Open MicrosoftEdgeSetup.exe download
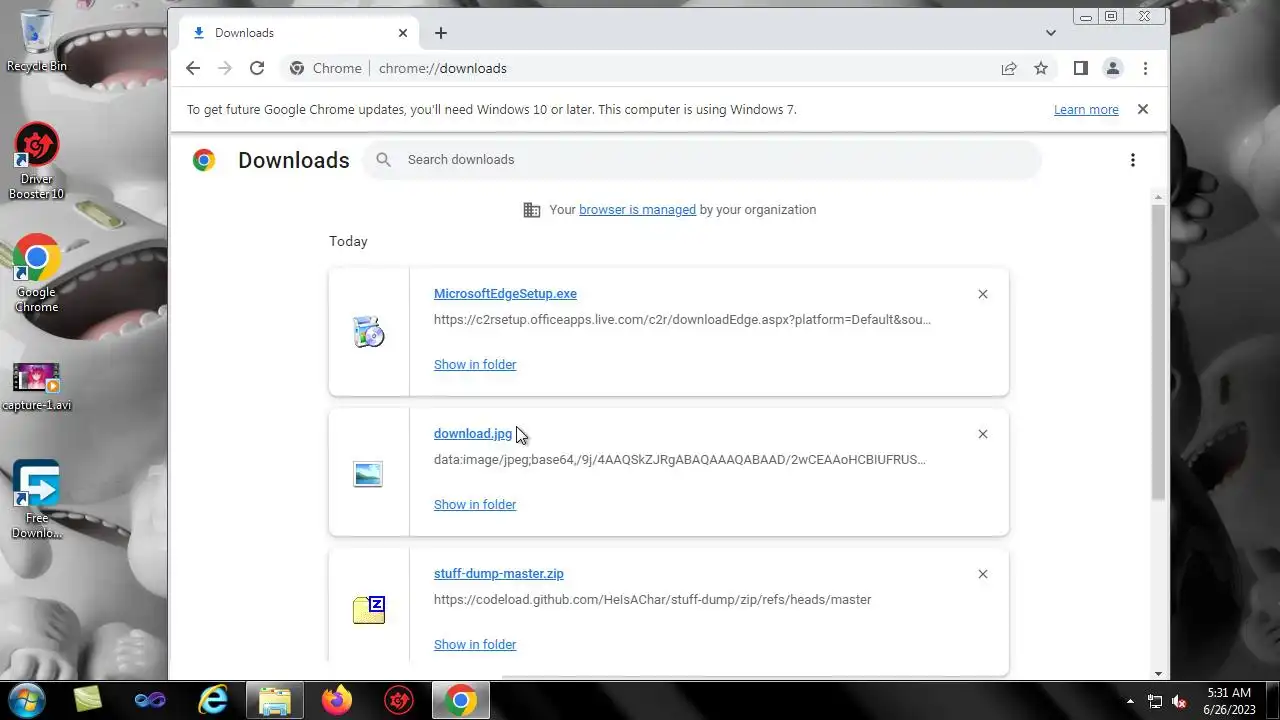Screen dimensions: 1280x720 505,294
